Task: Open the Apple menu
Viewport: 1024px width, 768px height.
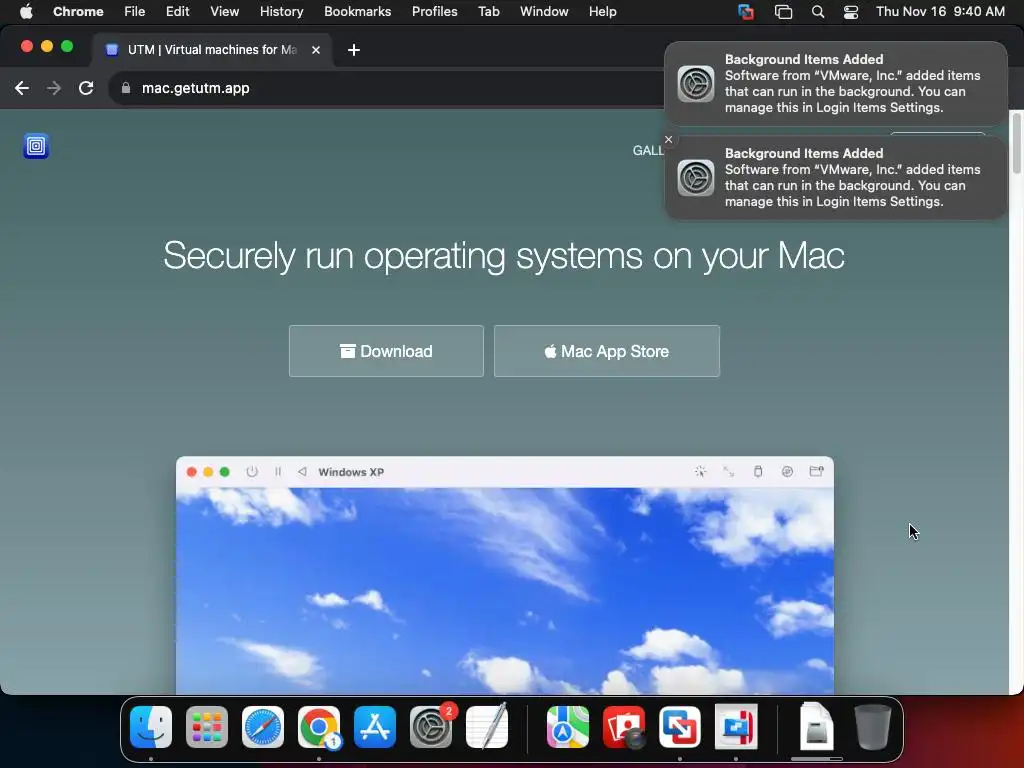Action: pos(26,11)
